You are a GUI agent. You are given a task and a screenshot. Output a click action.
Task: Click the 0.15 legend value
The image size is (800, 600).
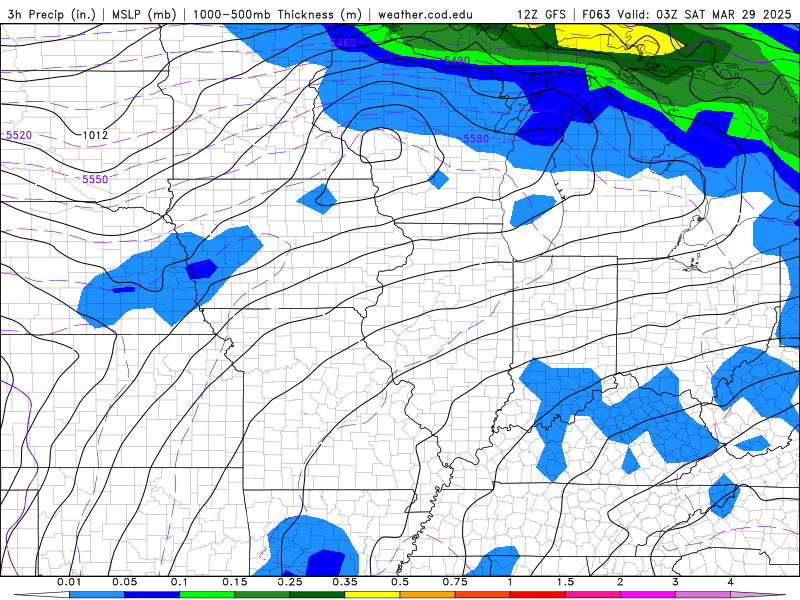pos(235,582)
